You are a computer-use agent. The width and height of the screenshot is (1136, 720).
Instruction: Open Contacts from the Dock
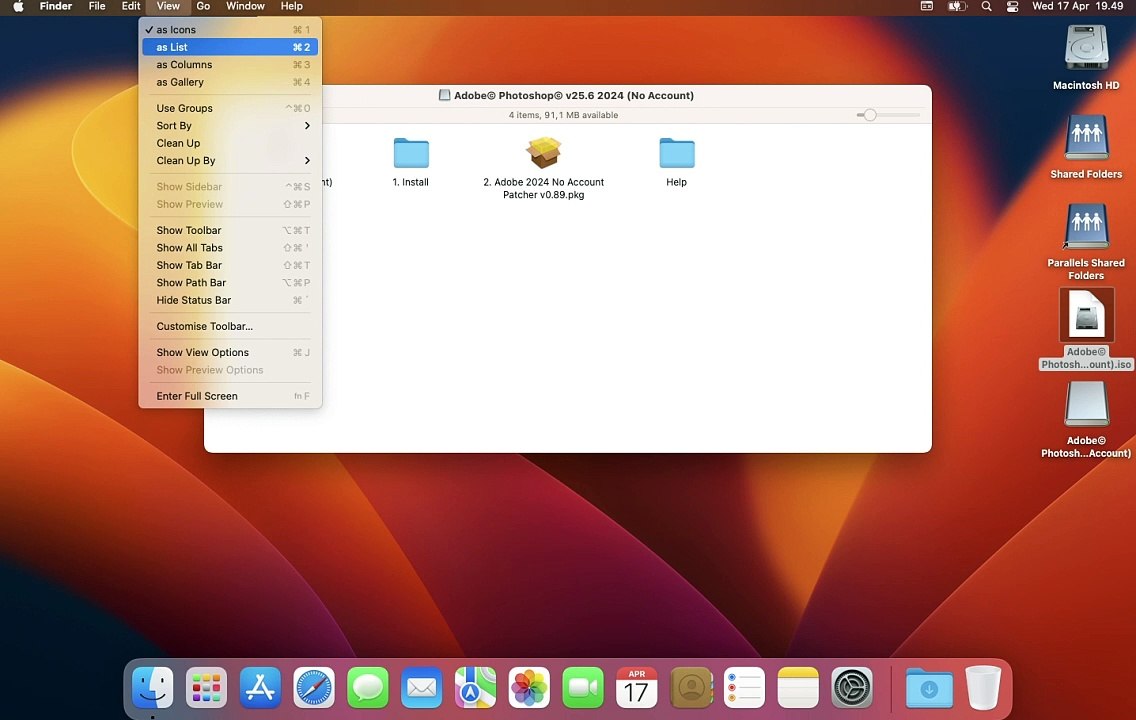(x=690, y=687)
